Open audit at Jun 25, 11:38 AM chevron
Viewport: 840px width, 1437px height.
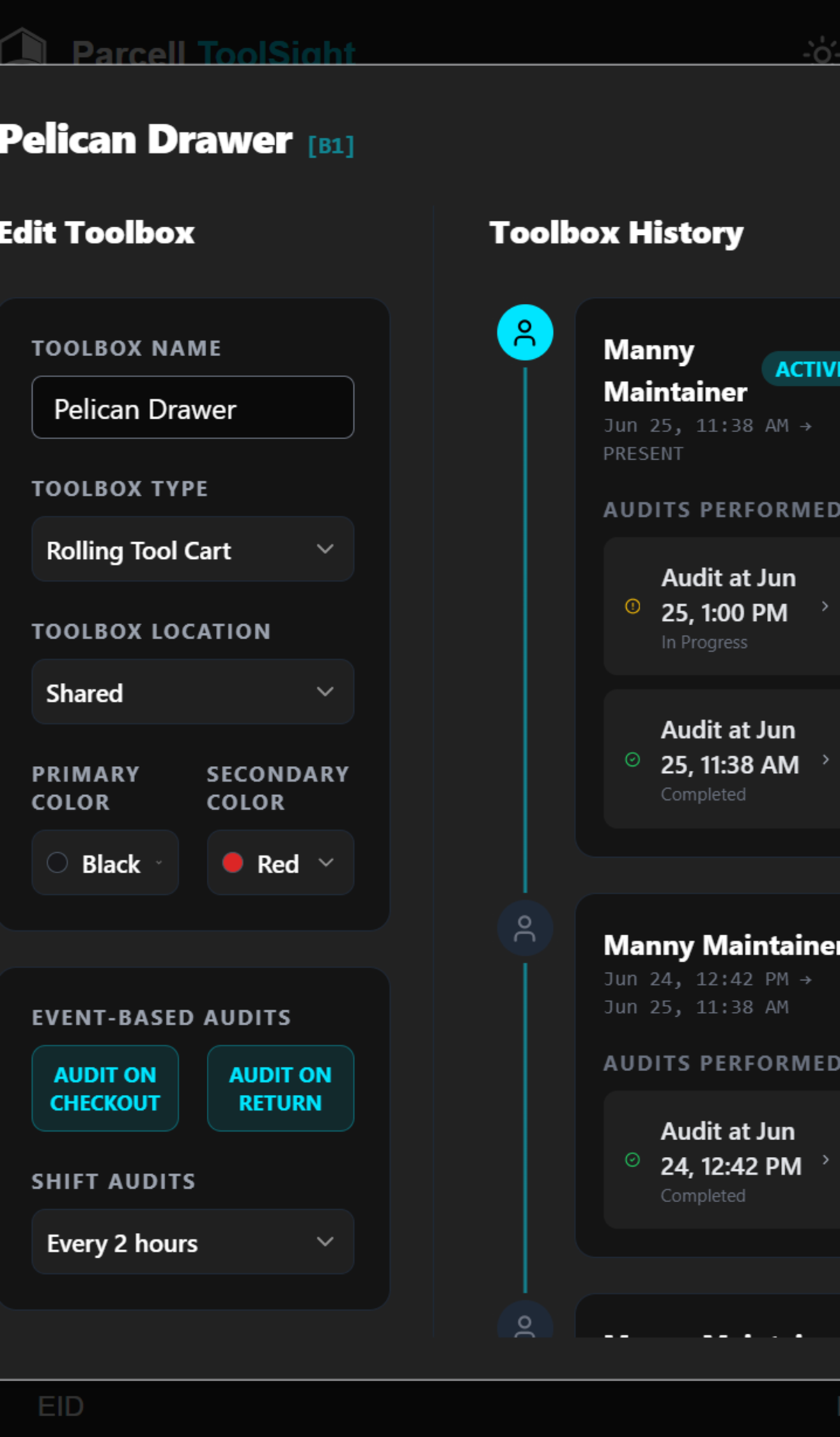[x=825, y=759]
